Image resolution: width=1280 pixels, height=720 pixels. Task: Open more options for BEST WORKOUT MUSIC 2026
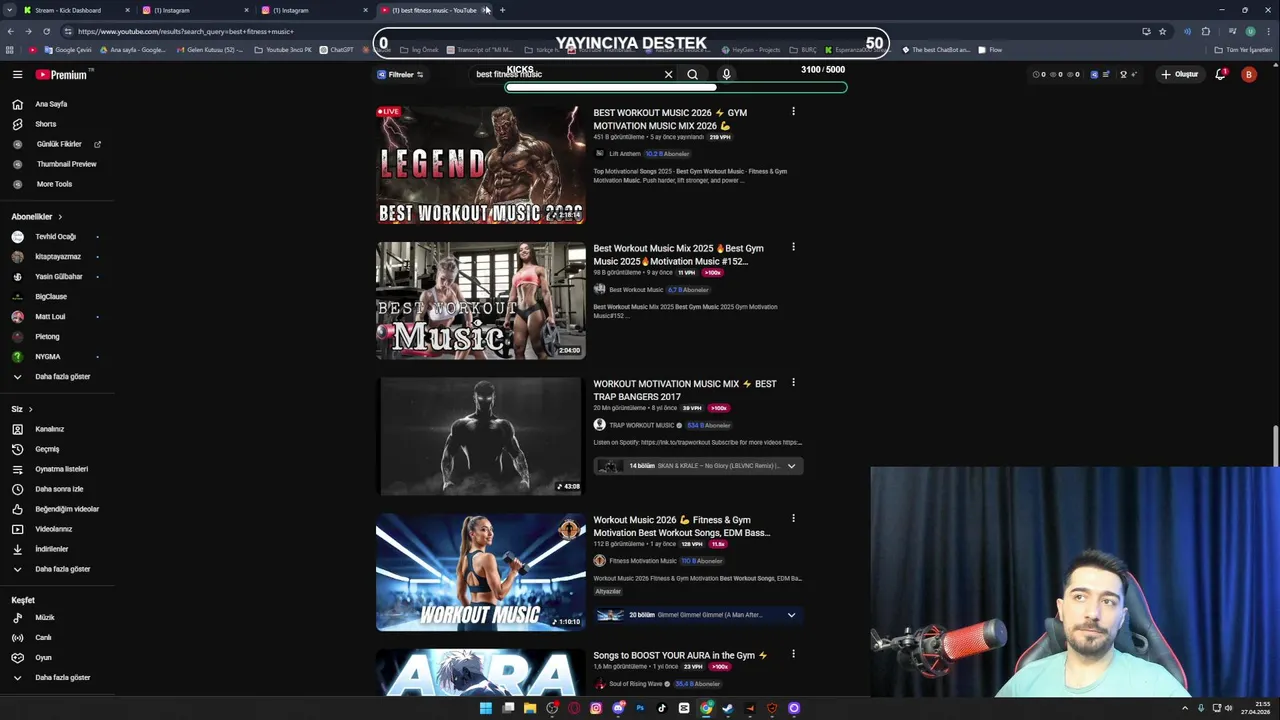[793, 111]
